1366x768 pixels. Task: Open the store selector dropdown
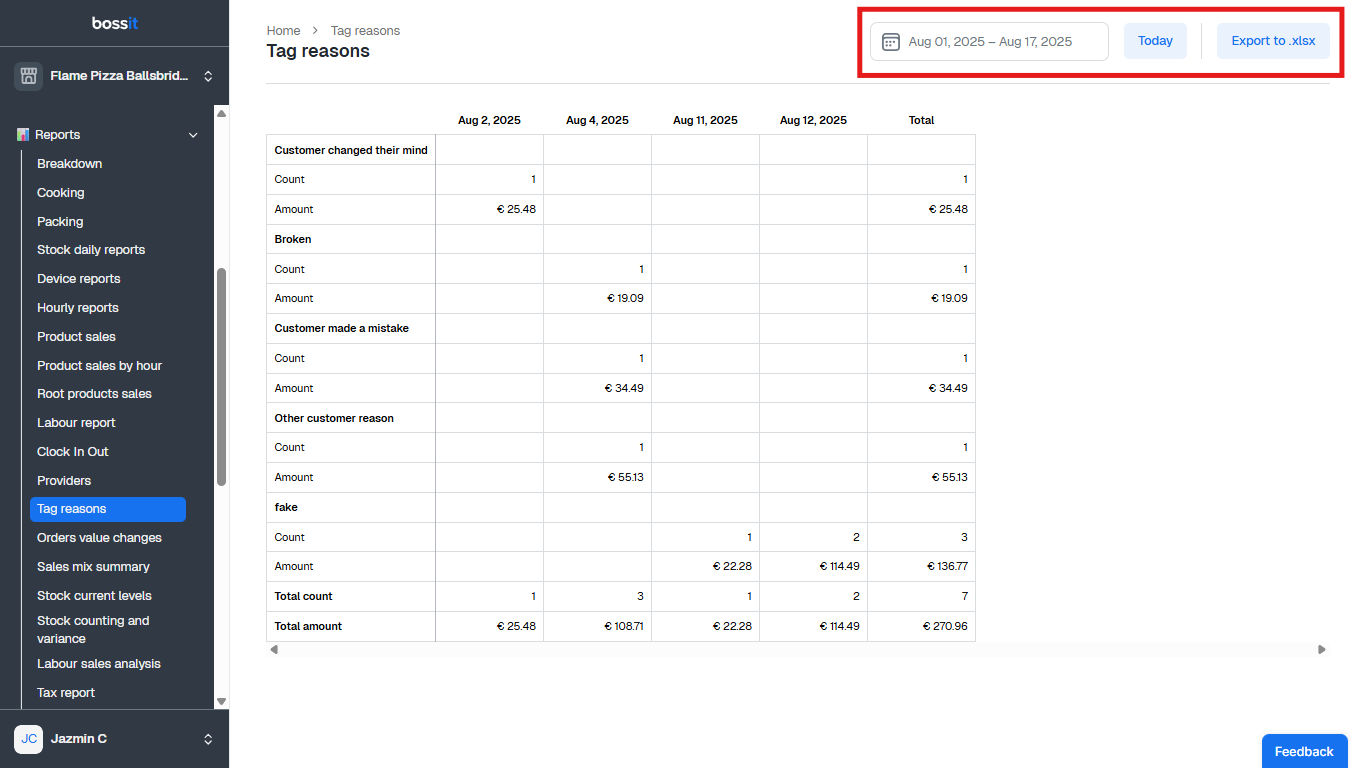point(208,76)
